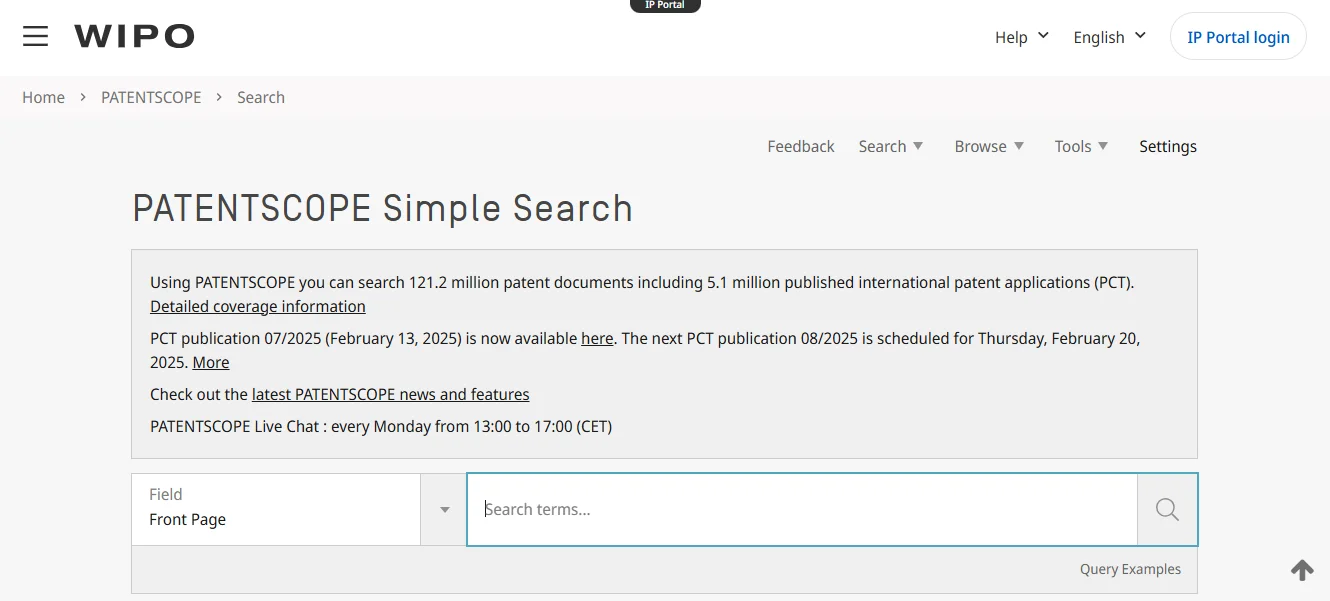Viewport: 1330px width, 601px height.
Task: Expand the Tools menu
Action: (1081, 146)
